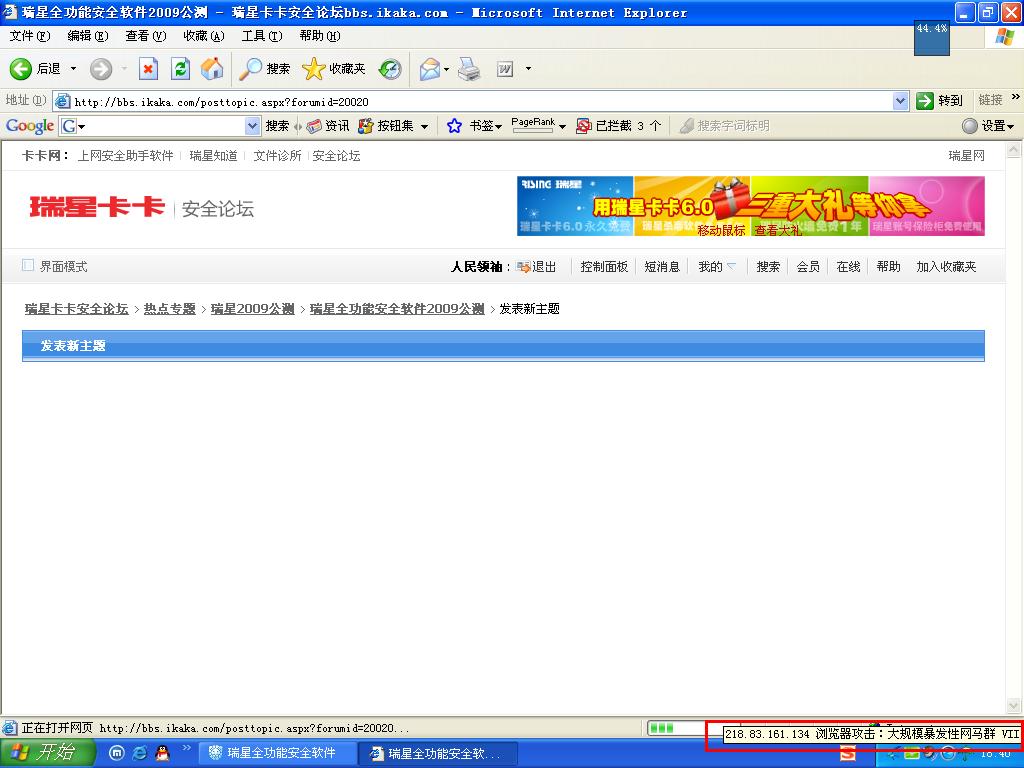Click the Google toolbar logo
Image resolution: width=1024 pixels, height=768 pixels.
[29, 126]
